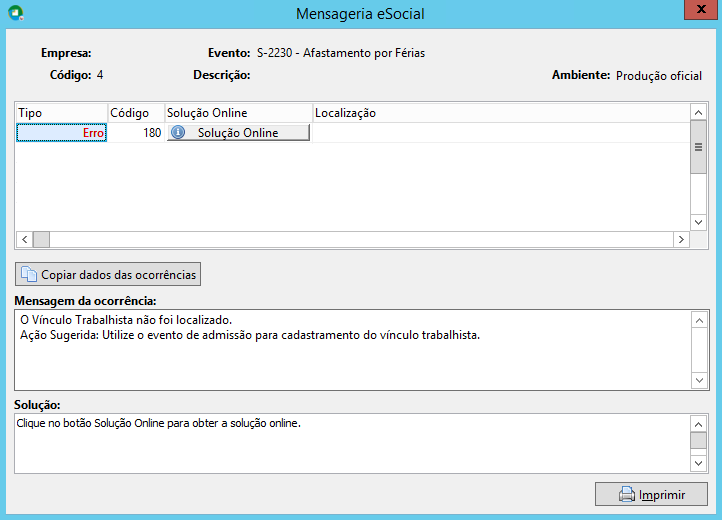Viewport: 722px width, 520px height.
Task: Close the Mensageria eSocial window
Action: [x=701, y=10]
